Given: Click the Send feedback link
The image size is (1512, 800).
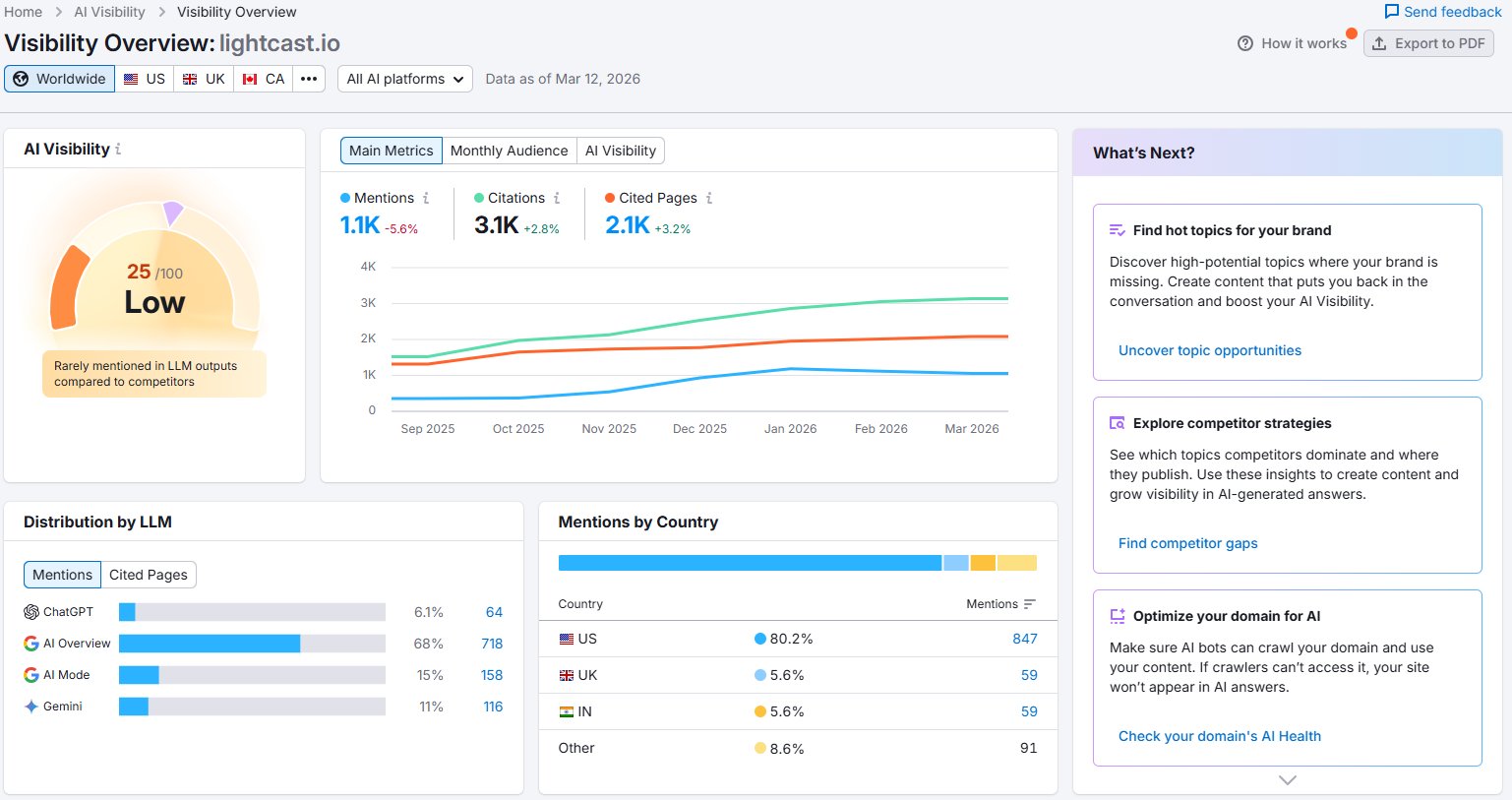Looking at the screenshot, I should (x=1443, y=12).
